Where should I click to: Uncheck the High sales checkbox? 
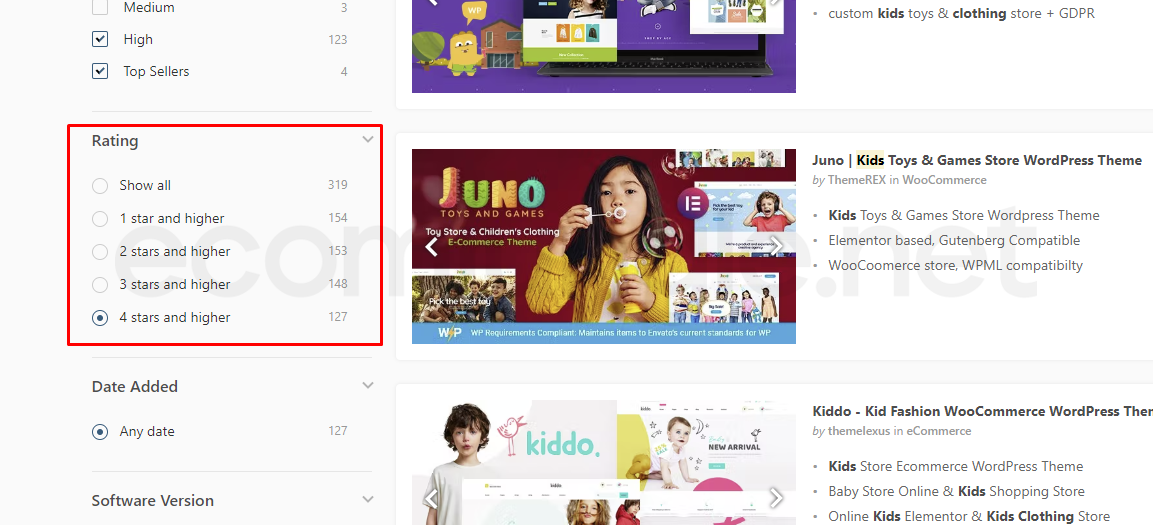click(x=100, y=39)
